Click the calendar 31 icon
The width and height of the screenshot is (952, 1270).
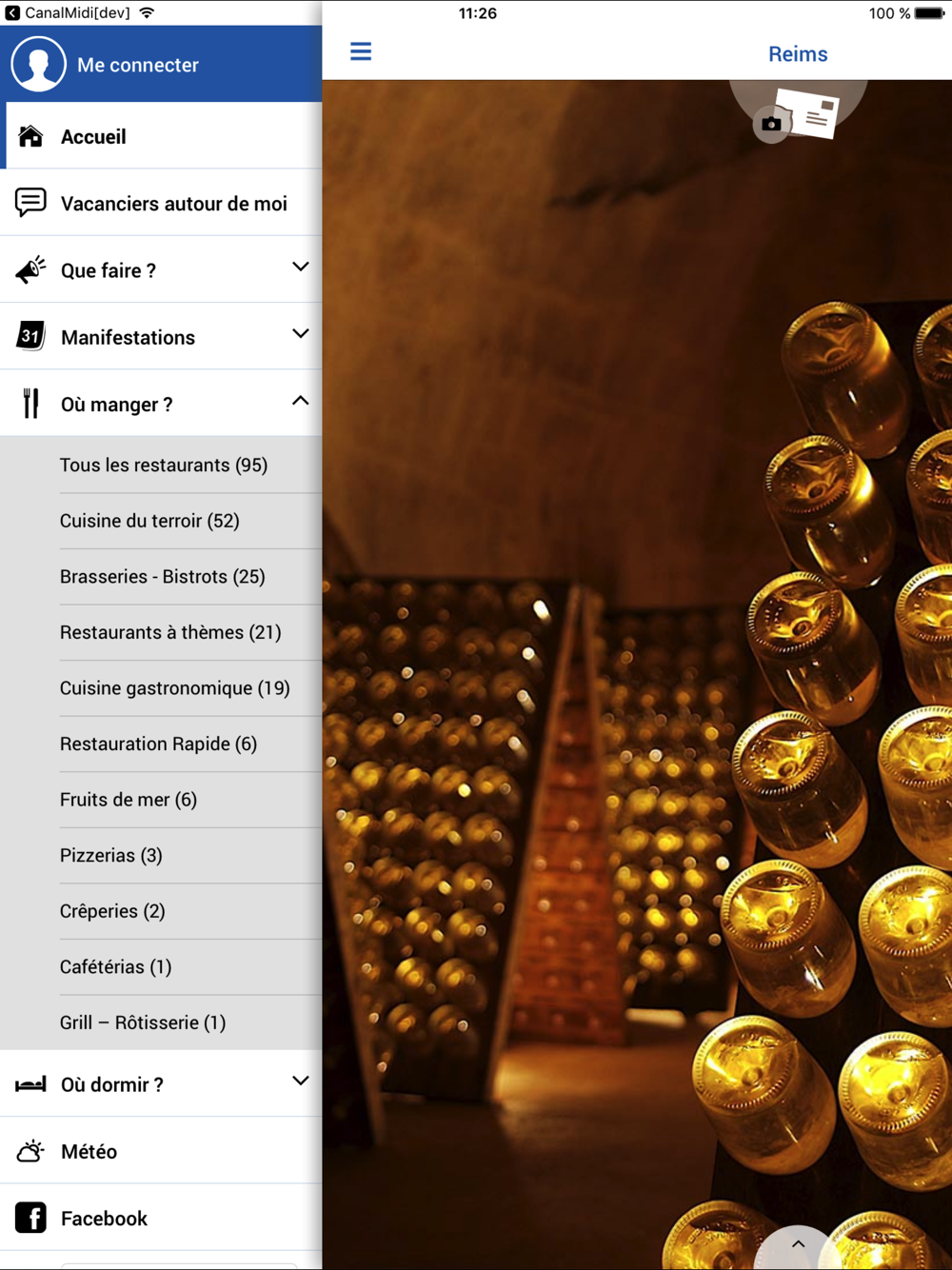pos(30,336)
